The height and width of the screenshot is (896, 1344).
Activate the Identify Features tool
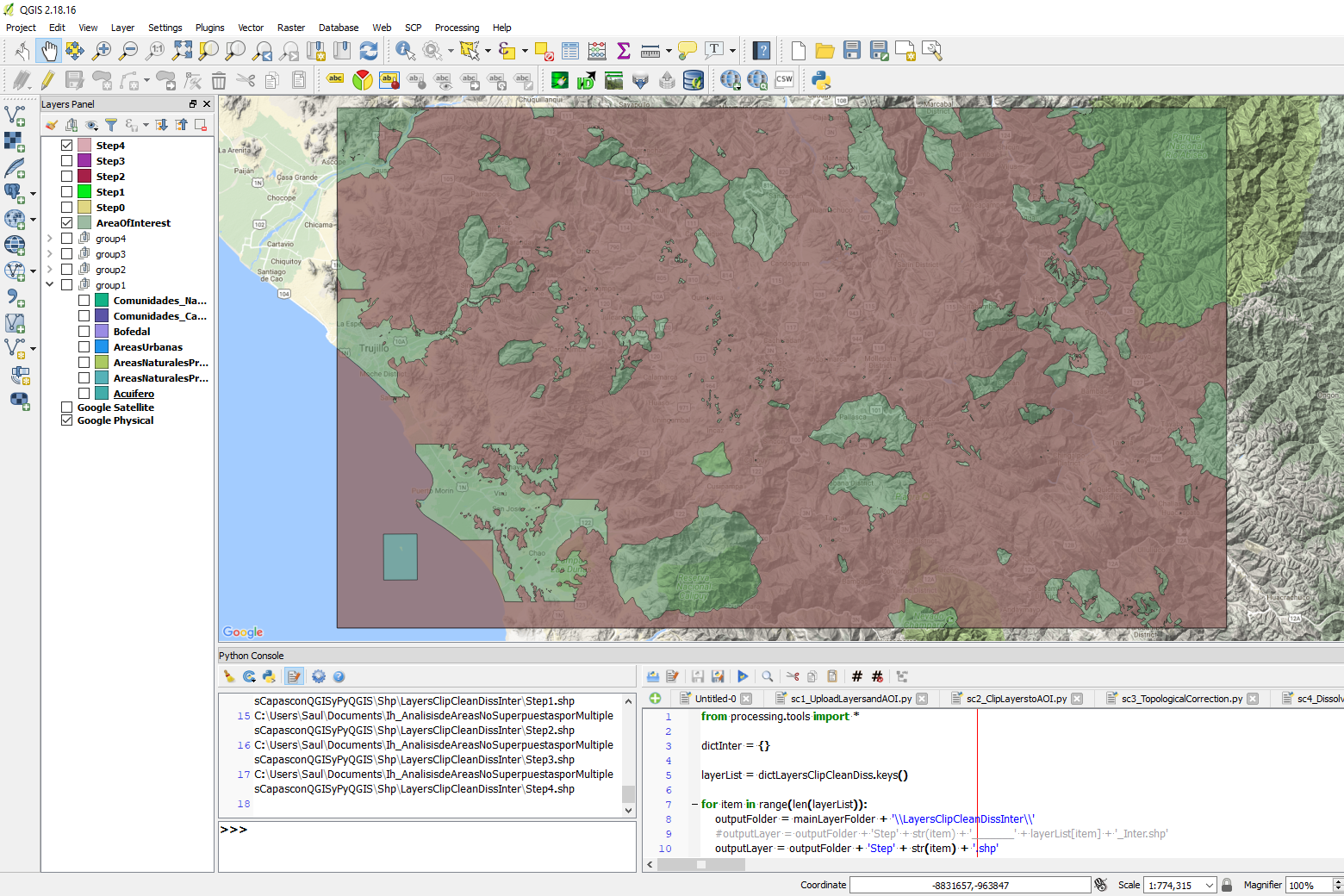coord(405,51)
